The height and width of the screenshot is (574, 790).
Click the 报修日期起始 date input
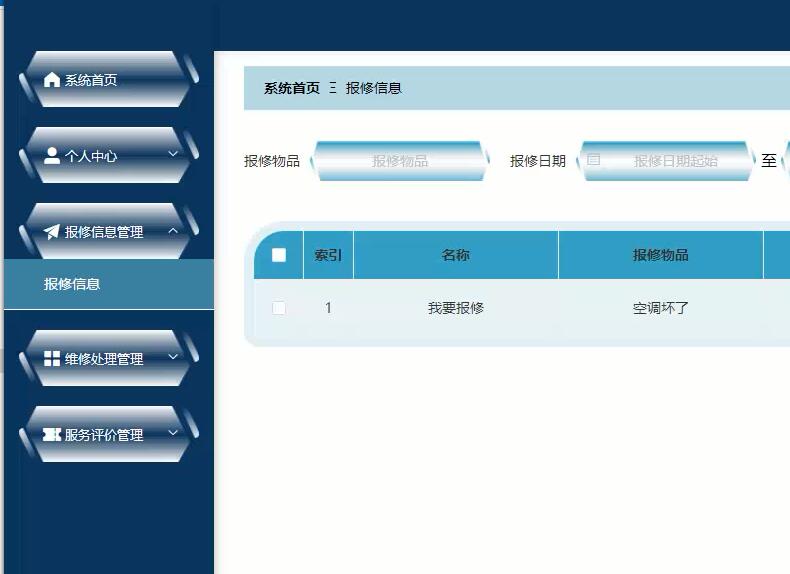(x=666, y=161)
